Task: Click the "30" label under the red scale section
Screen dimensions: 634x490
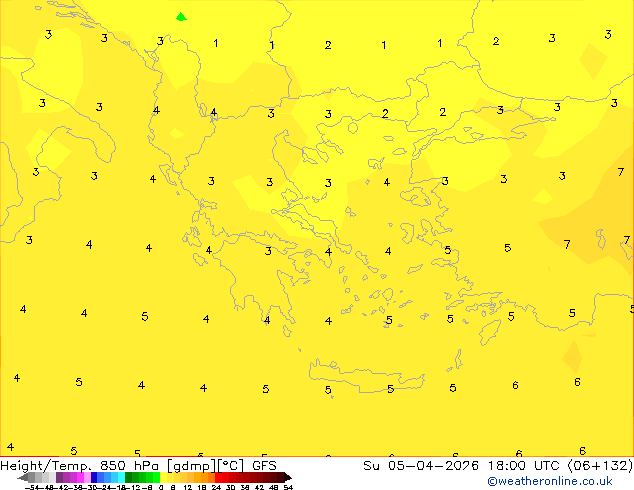Action: coord(230,487)
